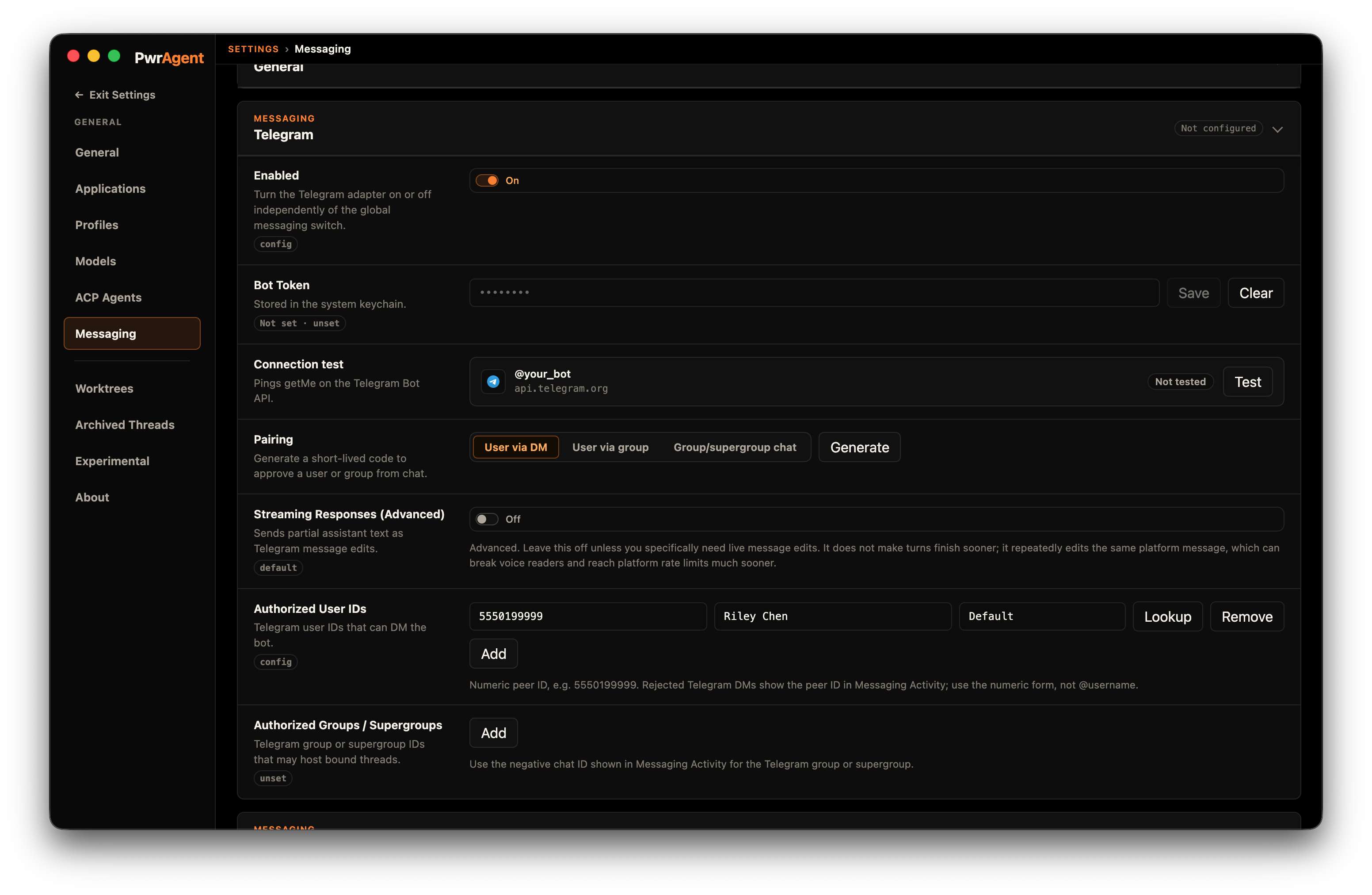Click Lookup for user 5550199999

click(x=1167, y=616)
